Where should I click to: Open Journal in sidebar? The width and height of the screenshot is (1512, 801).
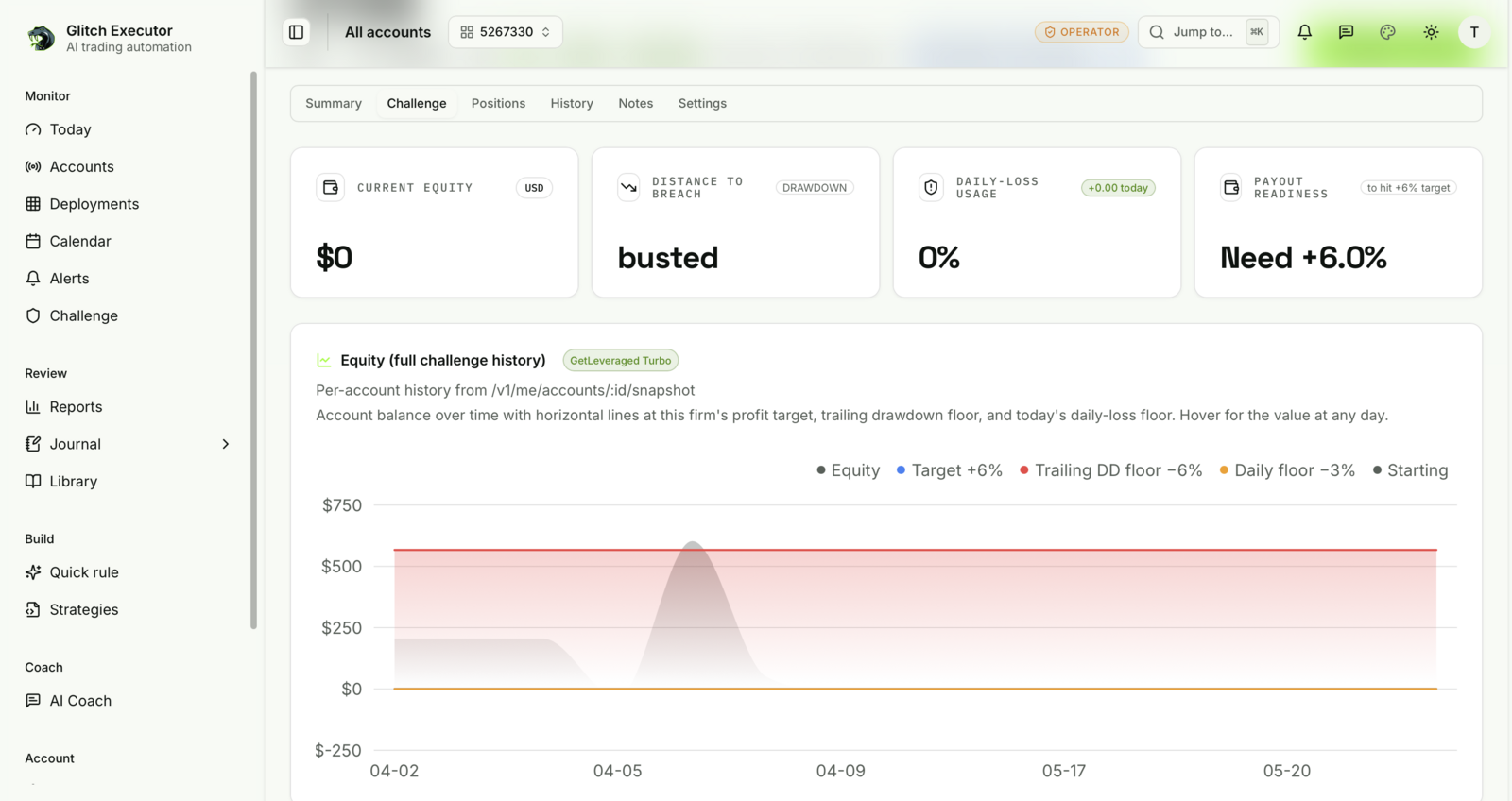(x=75, y=444)
